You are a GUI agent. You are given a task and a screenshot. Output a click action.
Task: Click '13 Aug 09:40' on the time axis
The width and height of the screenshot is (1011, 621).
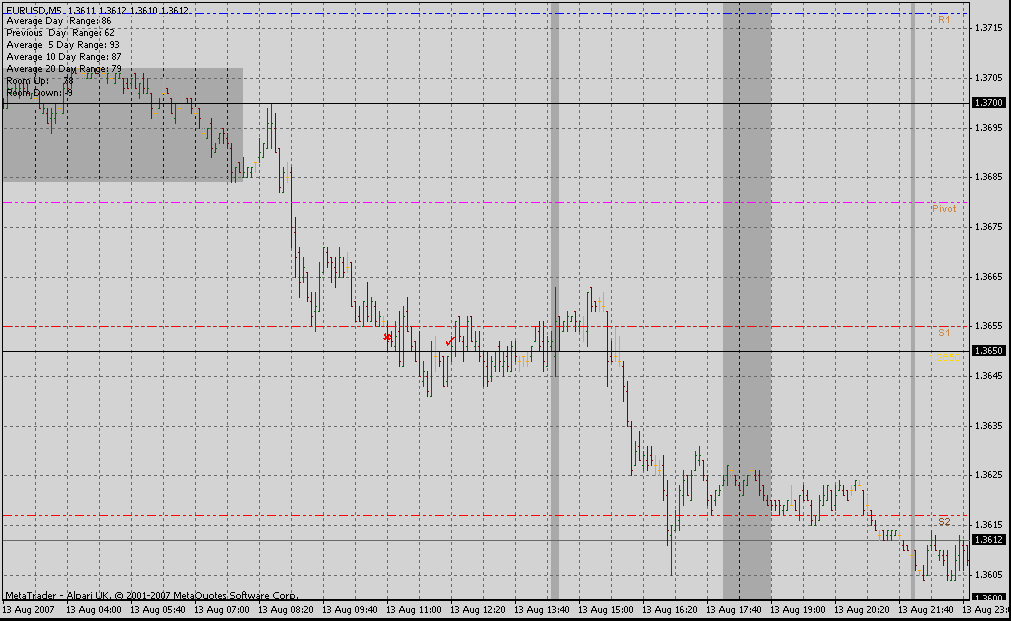click(x=349, y=609)
